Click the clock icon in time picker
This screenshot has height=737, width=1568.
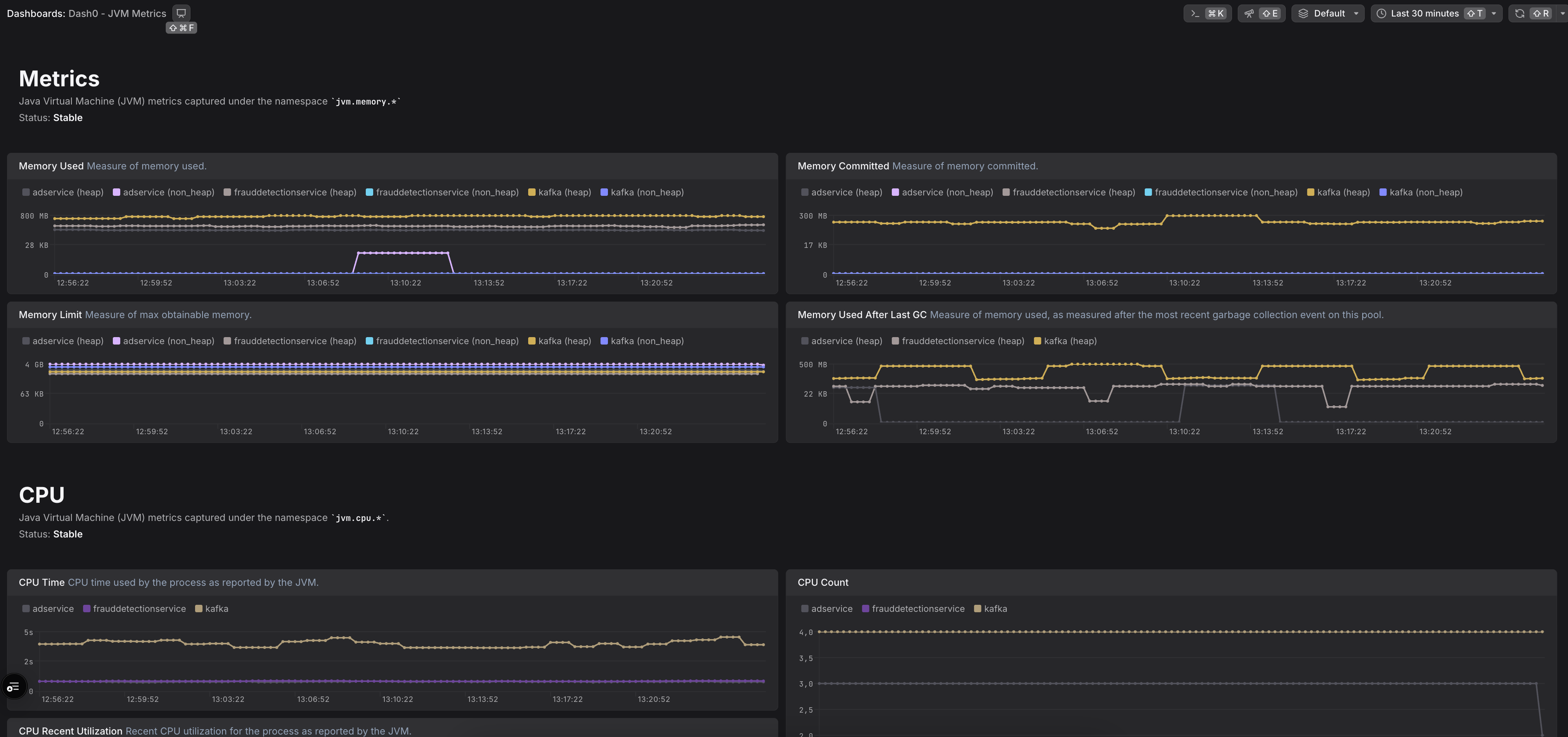tap(1381, 13)
